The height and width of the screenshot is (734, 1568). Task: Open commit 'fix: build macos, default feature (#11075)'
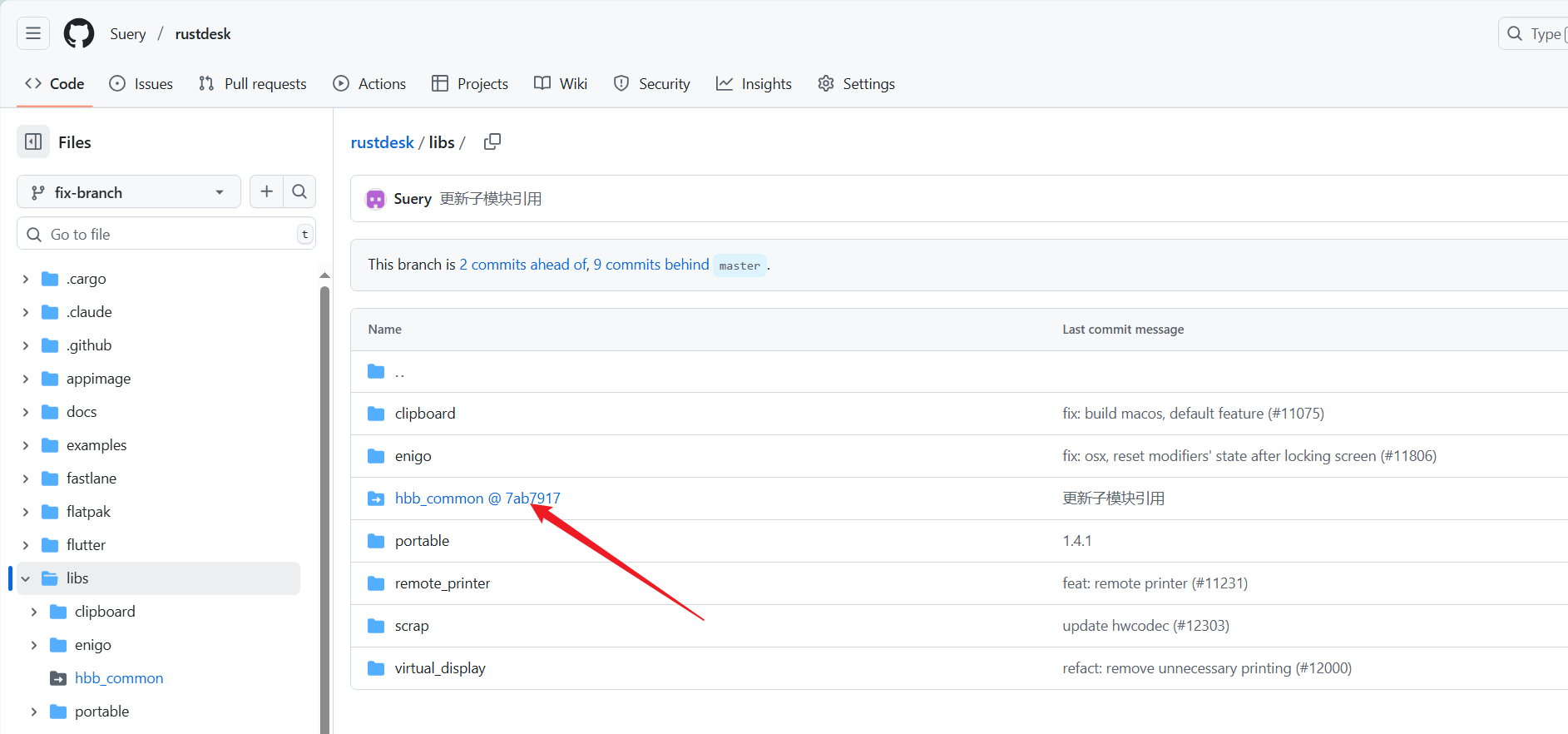pos(1193,414)
